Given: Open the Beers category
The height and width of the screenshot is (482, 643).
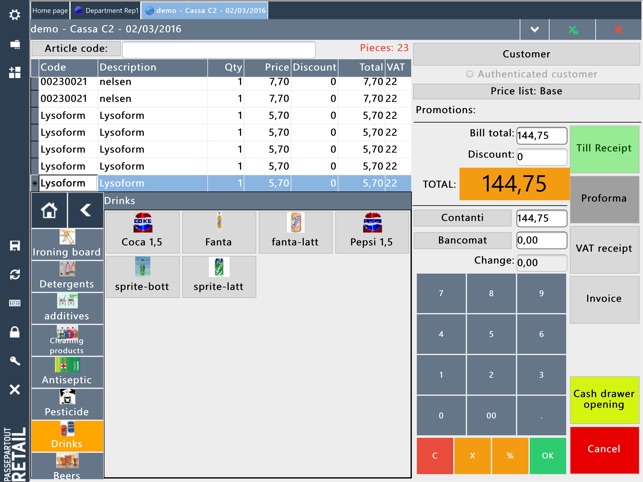Looking at the screenshot, I should point(67,467).
